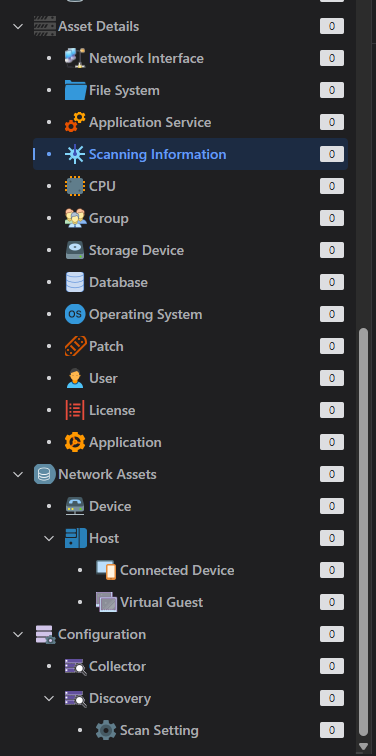Select the User label text
The height and width of the screenshot is (756, 376).
pos(103,378)
